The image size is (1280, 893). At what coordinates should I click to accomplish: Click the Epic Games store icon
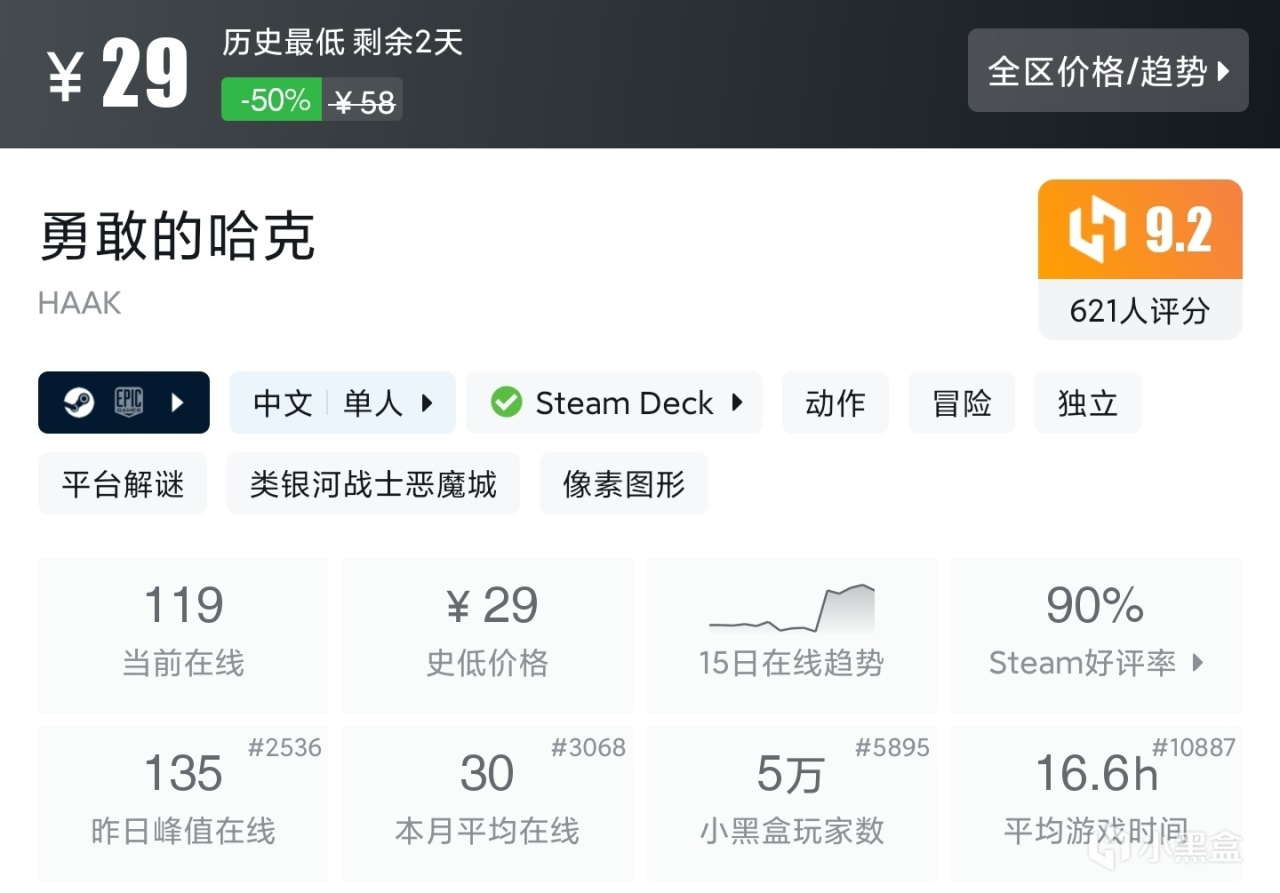point(128,403)
